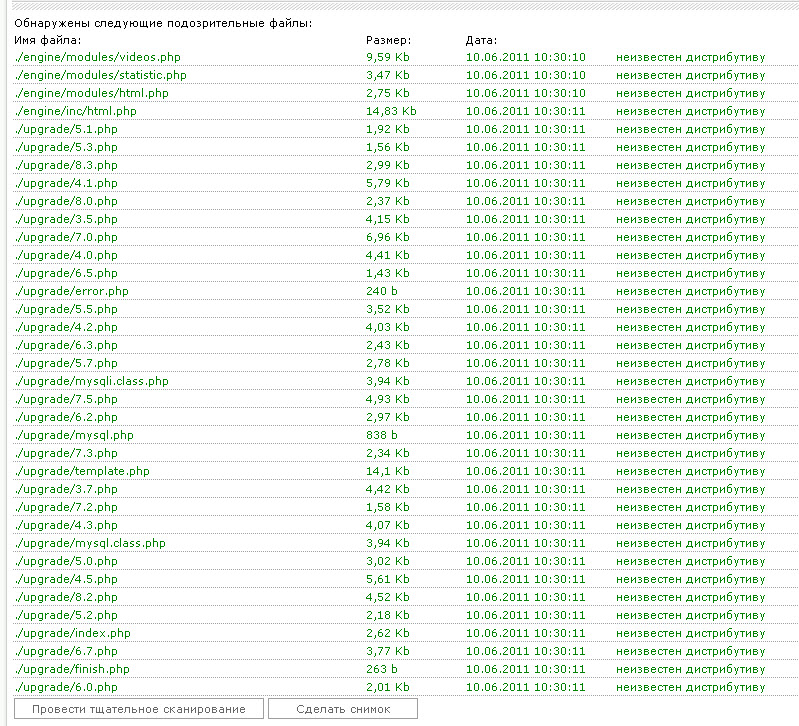This screenshot has height=726, width=799.
Task: Click the 'Дата:' column header
Action: click(481, 40)
